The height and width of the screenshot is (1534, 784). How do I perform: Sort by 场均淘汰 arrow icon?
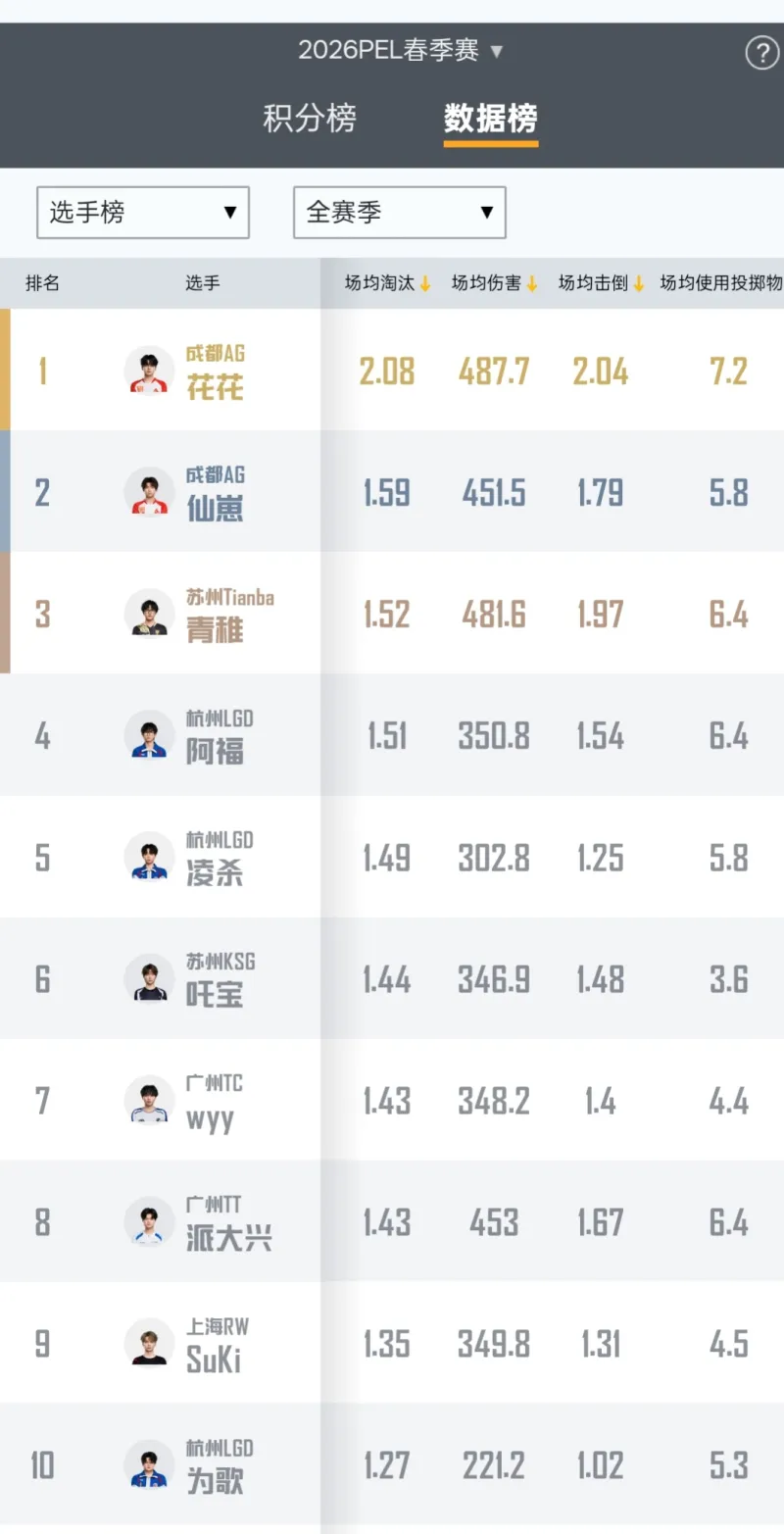click(425, 284)
